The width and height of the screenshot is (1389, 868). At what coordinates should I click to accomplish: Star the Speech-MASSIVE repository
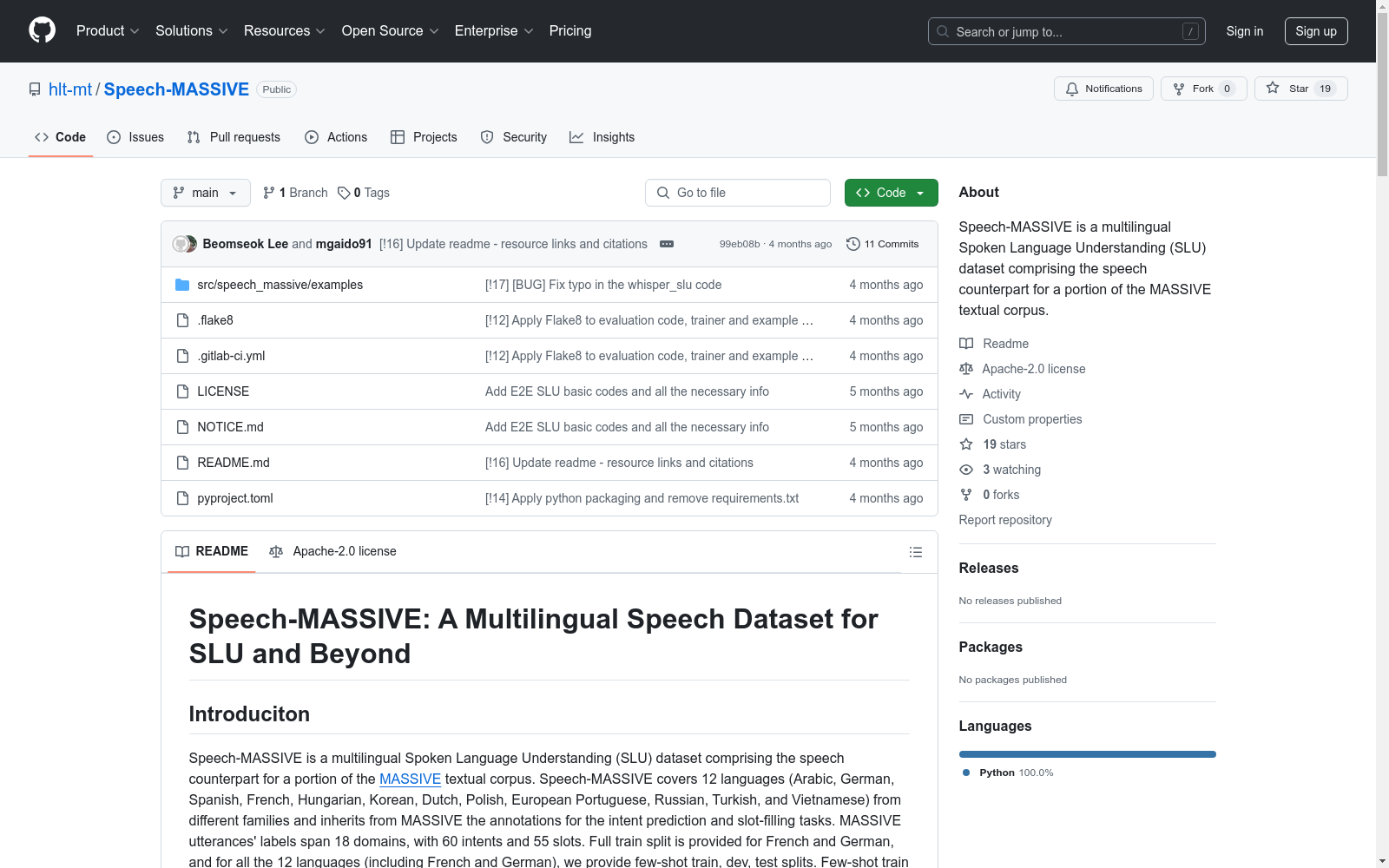point(1300,89)
